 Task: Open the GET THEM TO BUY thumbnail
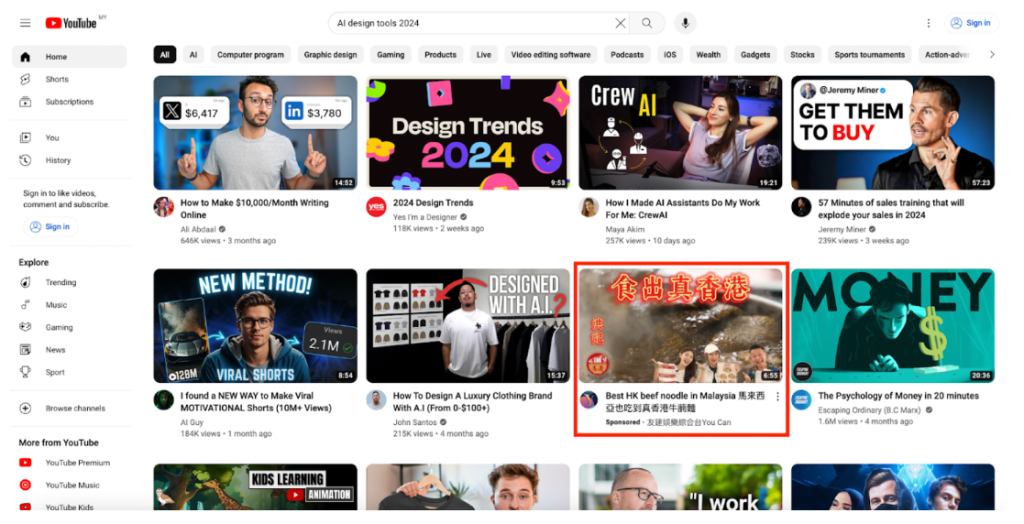[x=893, y=133]
